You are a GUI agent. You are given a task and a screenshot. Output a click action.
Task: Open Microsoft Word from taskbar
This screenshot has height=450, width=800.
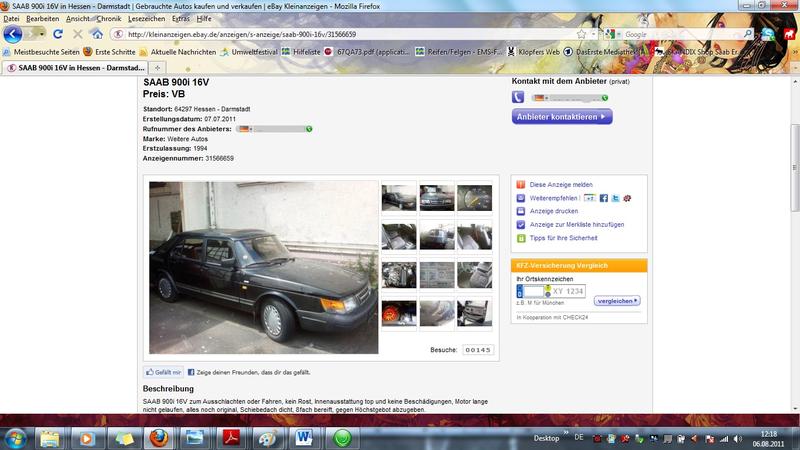[x=304, y=438]
